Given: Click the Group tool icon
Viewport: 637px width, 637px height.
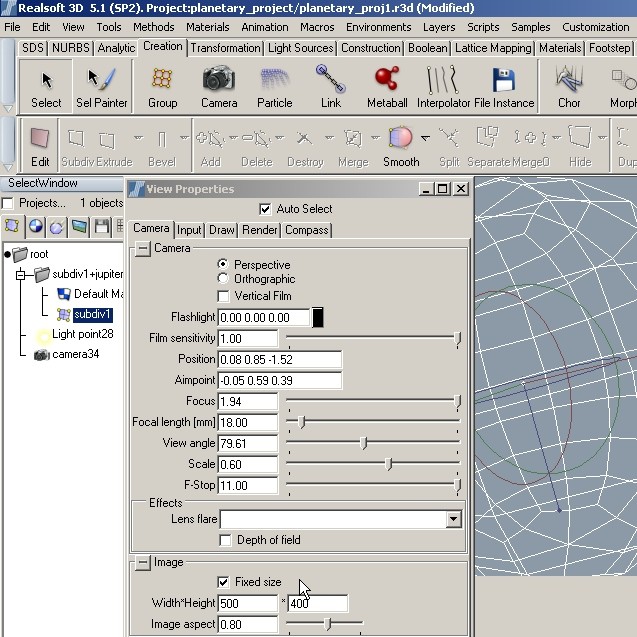Looking at the screenshot, I should click(162, 86).
